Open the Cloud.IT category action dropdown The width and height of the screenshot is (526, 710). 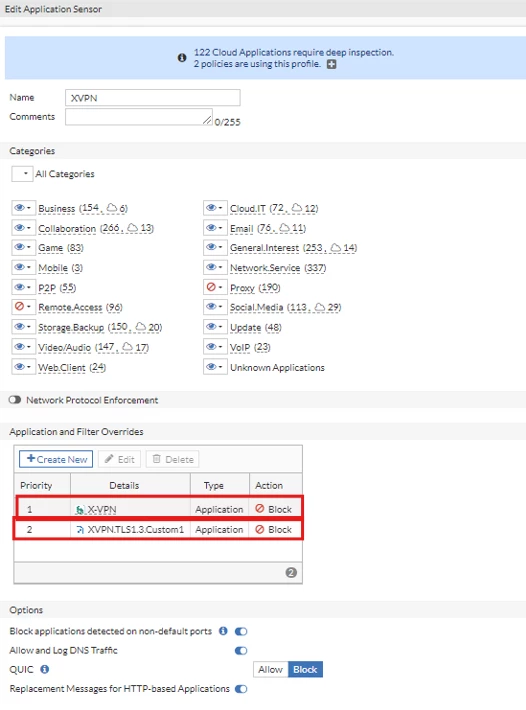tap(215, 208)
